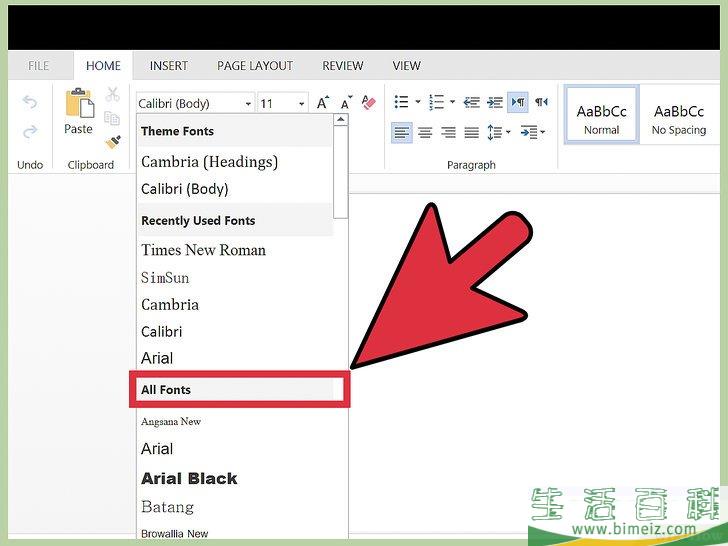Click the Paste label button
728x546 pixels.
78,129
